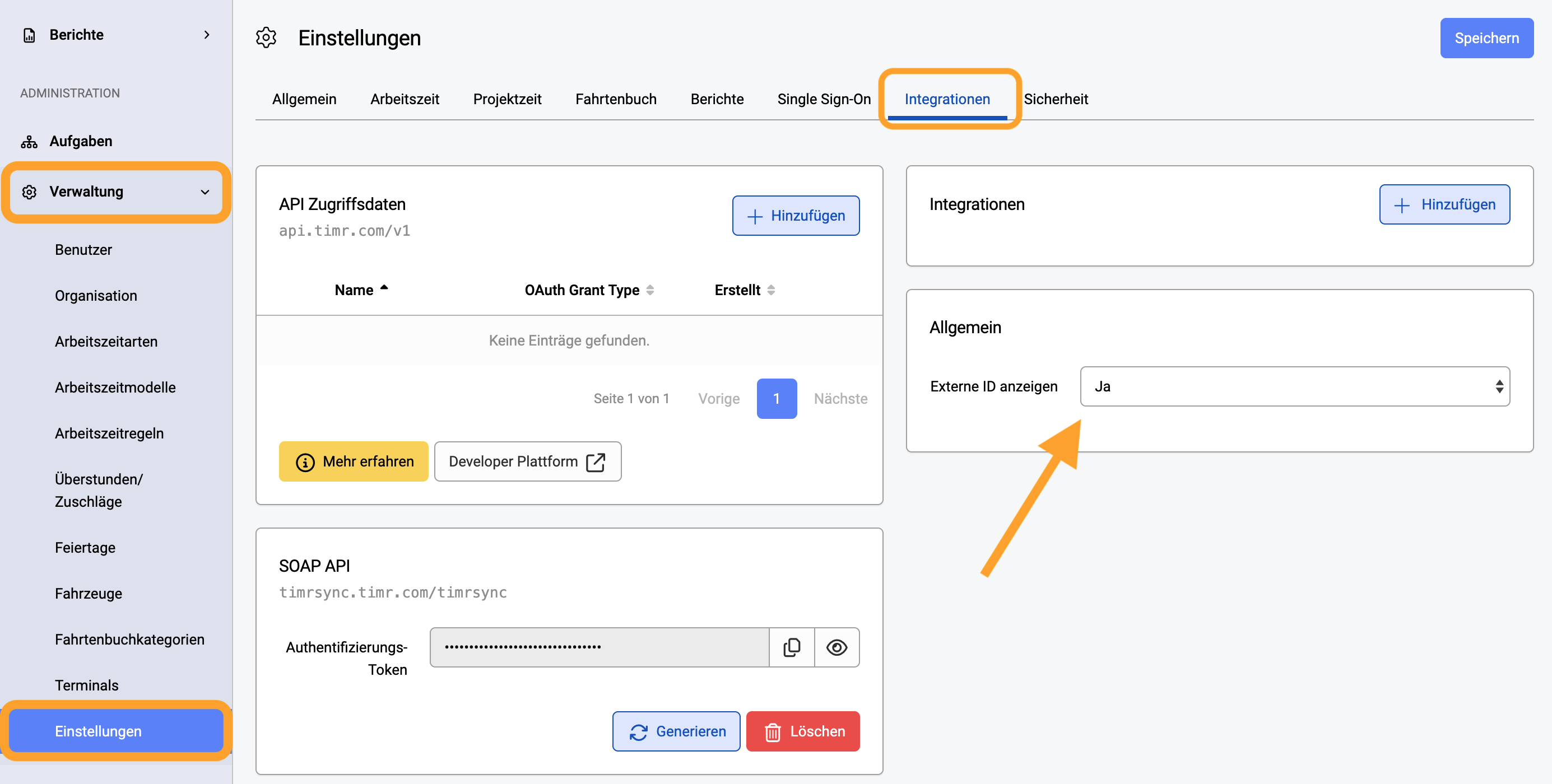Image resolution: width=1552 pixels, height=784 pixels.
Task: Click the Speichern button
Action: click(x=1486, y=38)
